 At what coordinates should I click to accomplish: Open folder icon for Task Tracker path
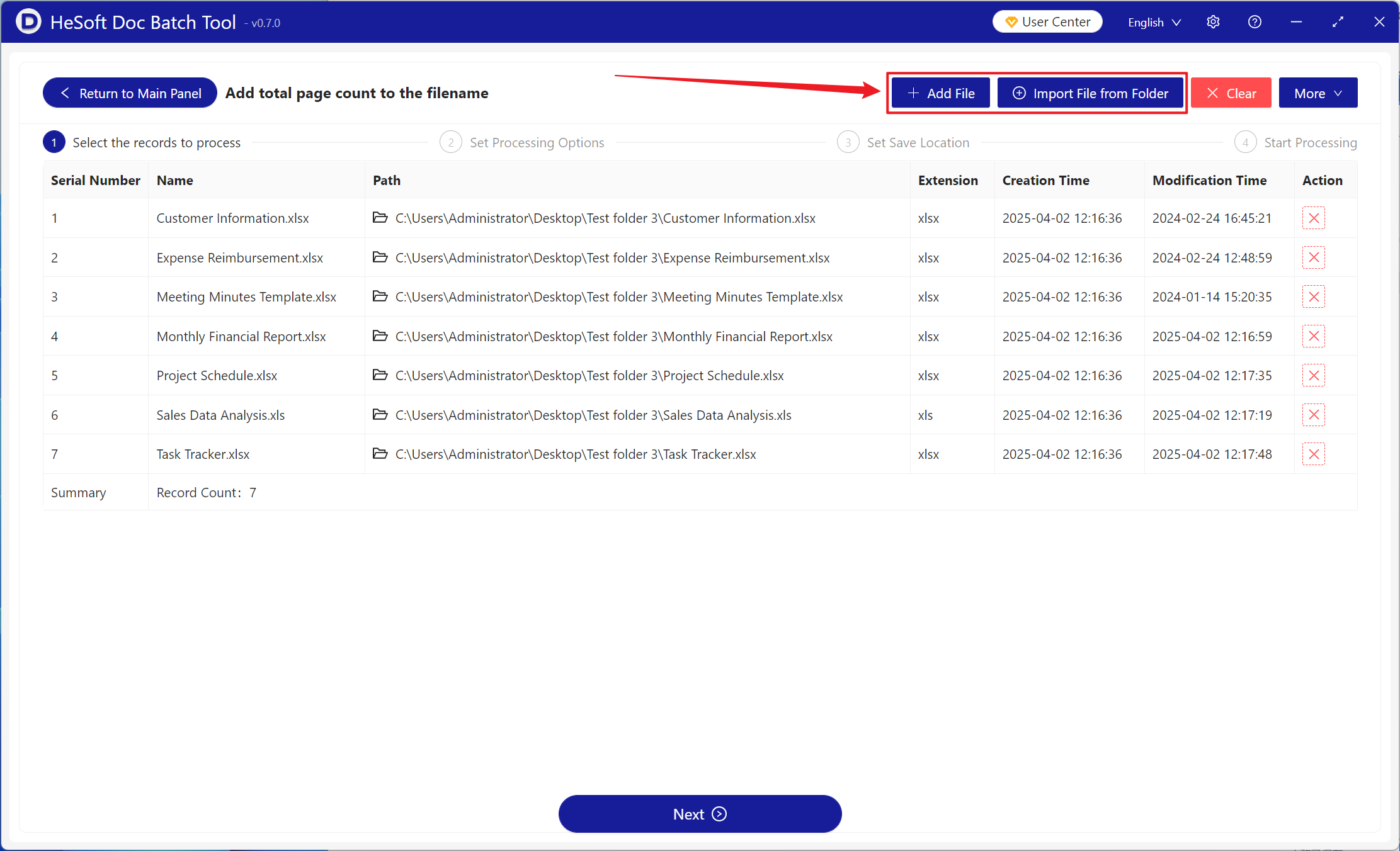click(380, 454)
